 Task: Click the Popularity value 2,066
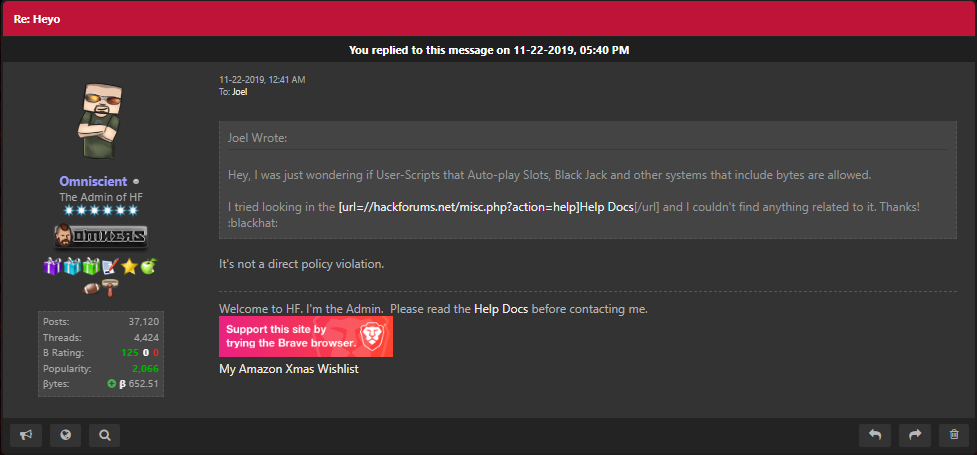145,368
